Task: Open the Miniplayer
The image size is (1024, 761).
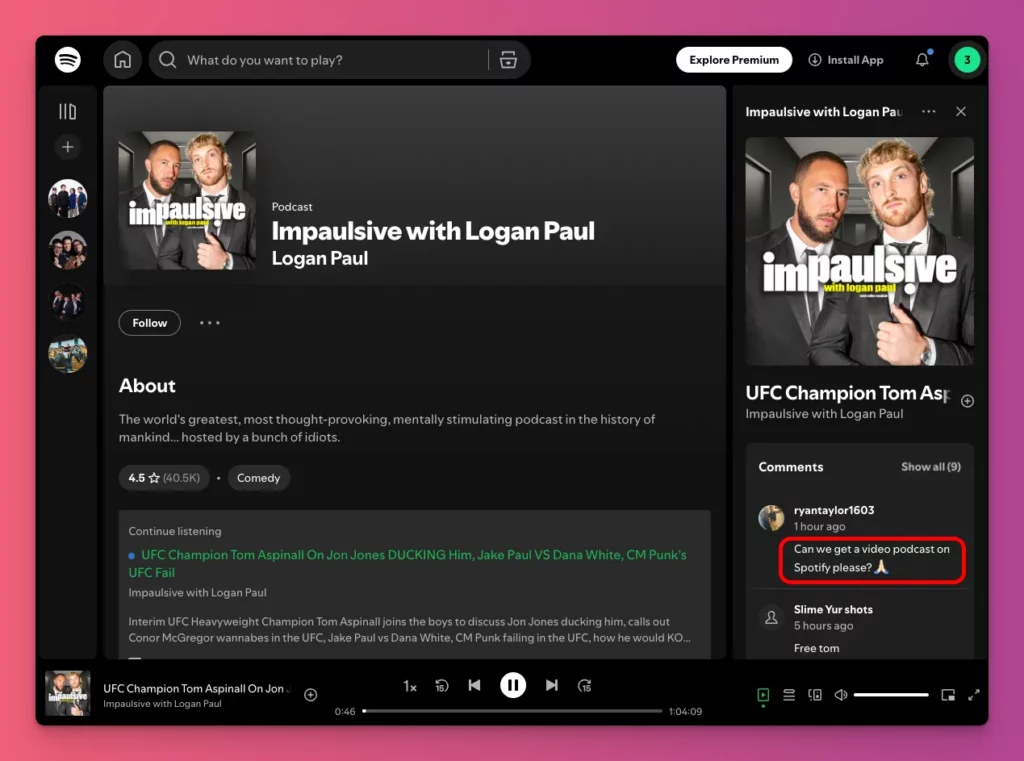Action: tap(947, 694)
